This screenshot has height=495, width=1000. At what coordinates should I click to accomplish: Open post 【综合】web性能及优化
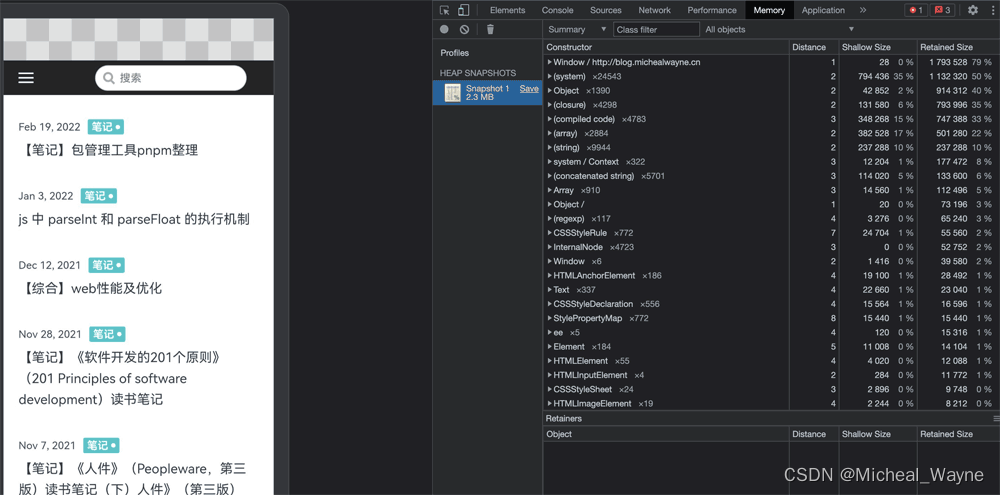pyautogui.click(x=90, y=288)
